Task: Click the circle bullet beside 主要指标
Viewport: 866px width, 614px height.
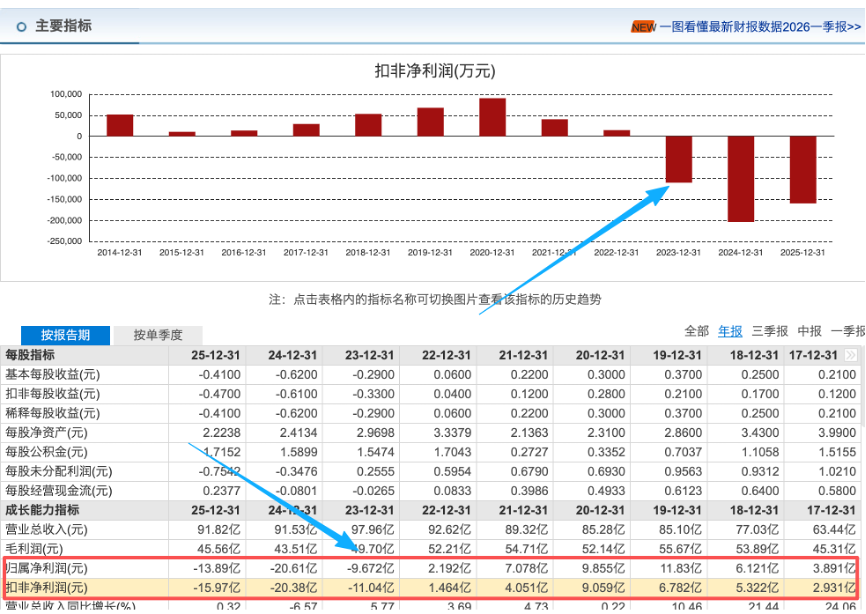Action: 22,27
